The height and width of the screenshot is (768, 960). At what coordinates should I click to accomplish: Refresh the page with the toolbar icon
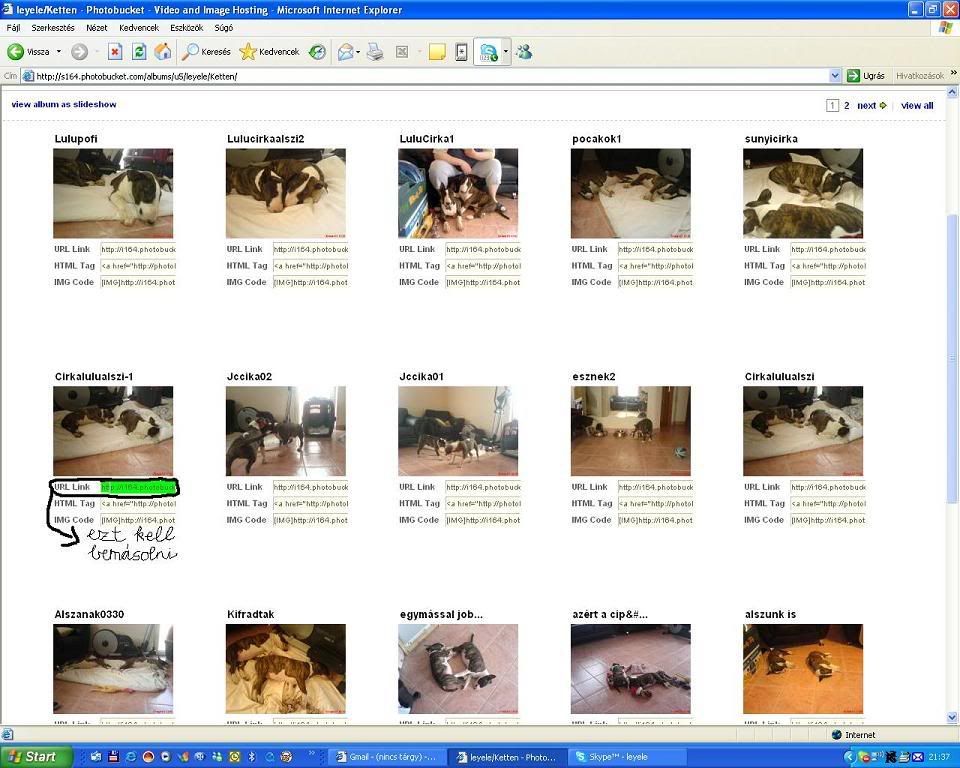[139, 52]
